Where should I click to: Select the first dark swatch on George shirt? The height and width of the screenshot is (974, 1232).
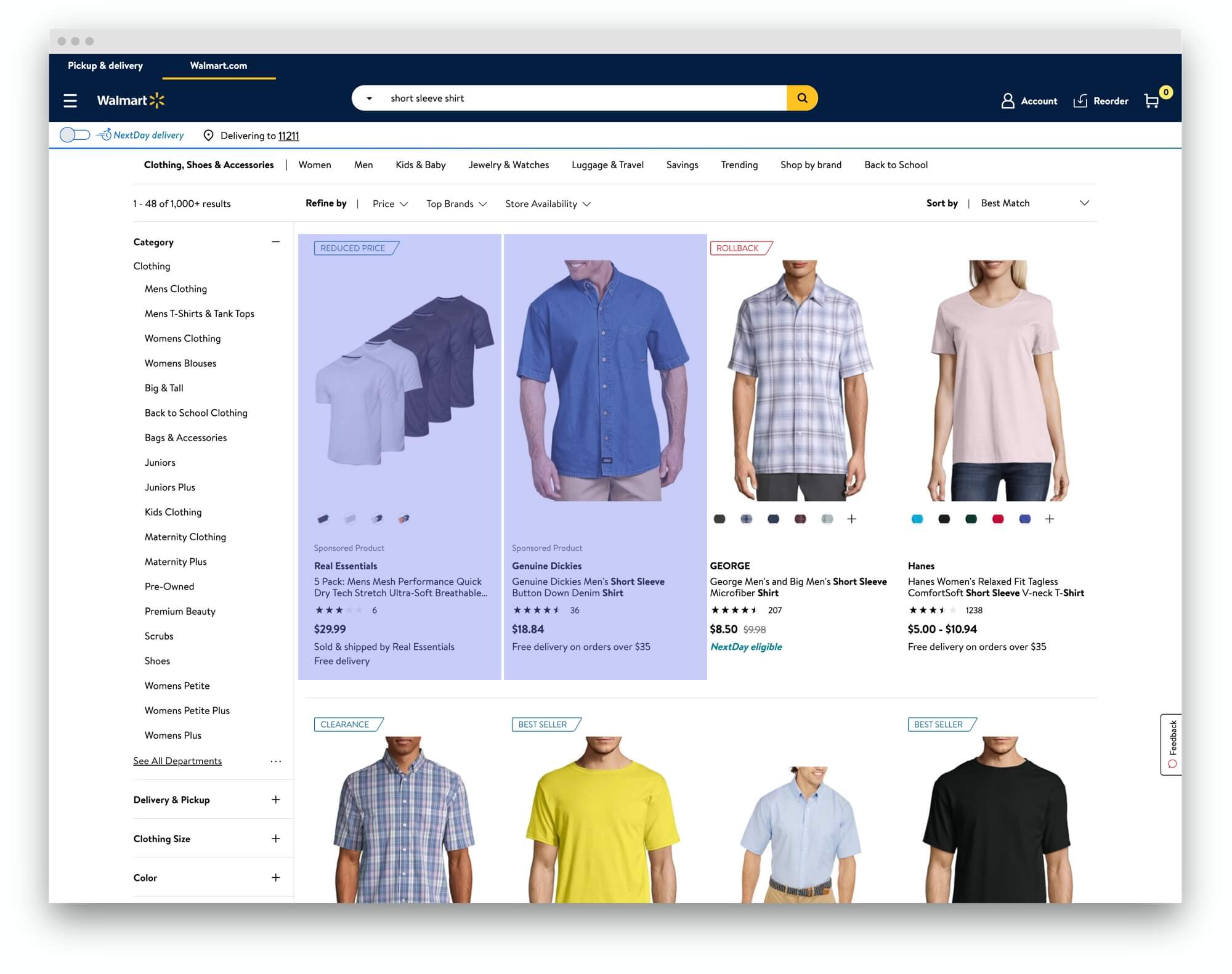[719, 519]
